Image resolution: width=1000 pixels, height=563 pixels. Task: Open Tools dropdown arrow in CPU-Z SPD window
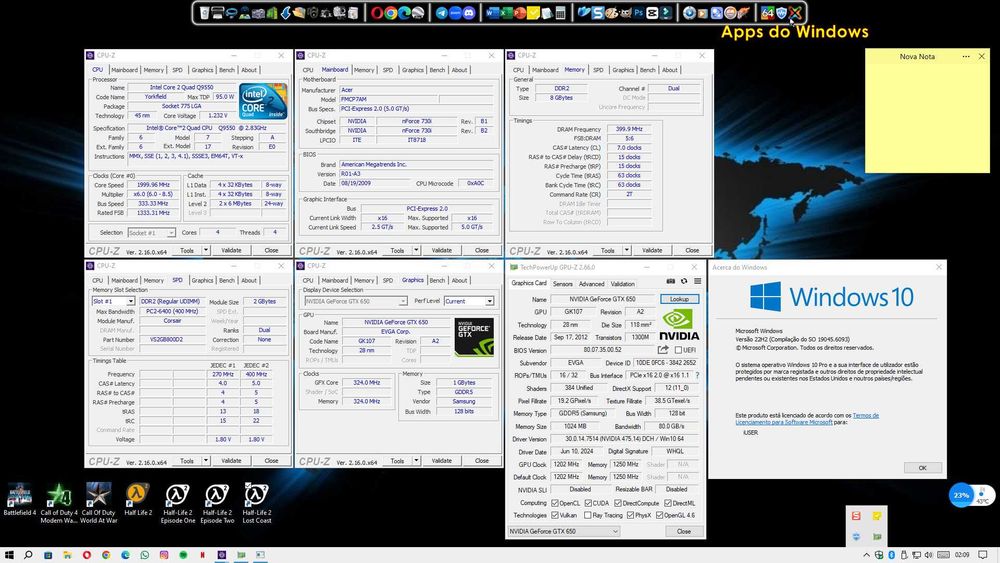point(206,460)
